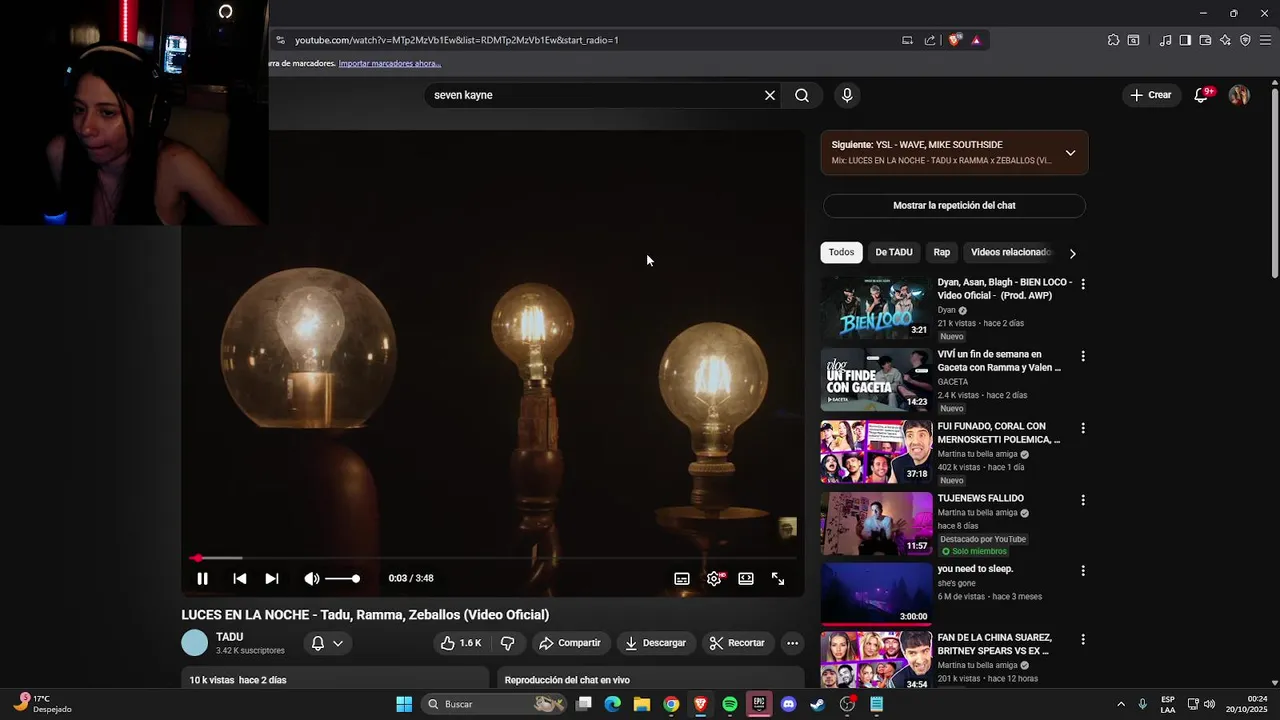
Task: Open the share icon in address bar
Action: point(930,40)
